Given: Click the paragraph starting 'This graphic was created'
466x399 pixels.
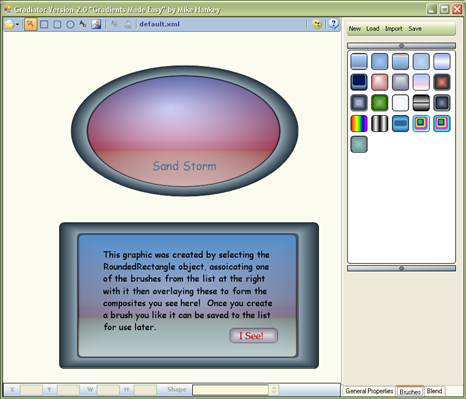Looking at the screenshot, I should (187, 291).
